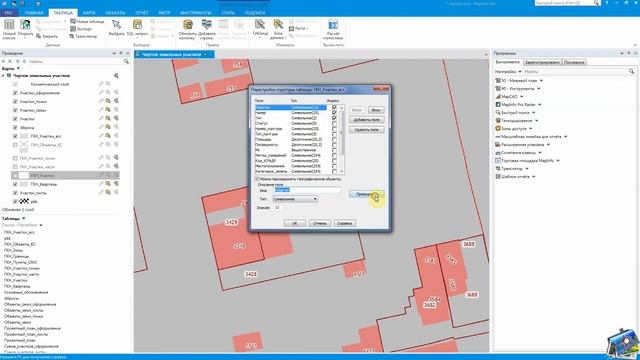Open the Зарегистрировано tab in Программы
The width and height of the screenshot is (640, 360).
point(542,62)
